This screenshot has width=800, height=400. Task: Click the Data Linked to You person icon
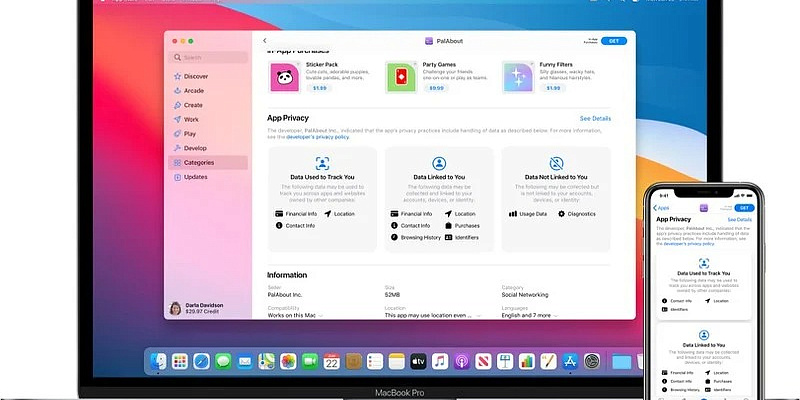[439, 163]
